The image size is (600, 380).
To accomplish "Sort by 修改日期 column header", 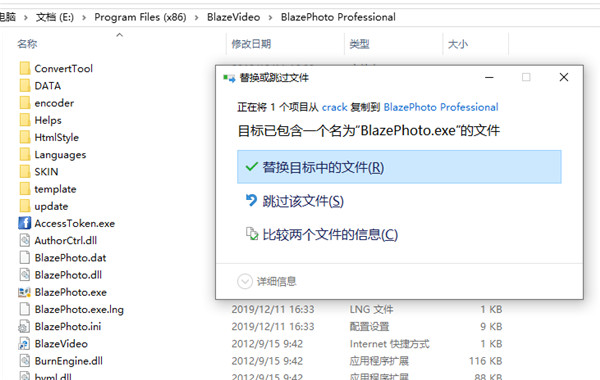I will (x=251, y=44).
